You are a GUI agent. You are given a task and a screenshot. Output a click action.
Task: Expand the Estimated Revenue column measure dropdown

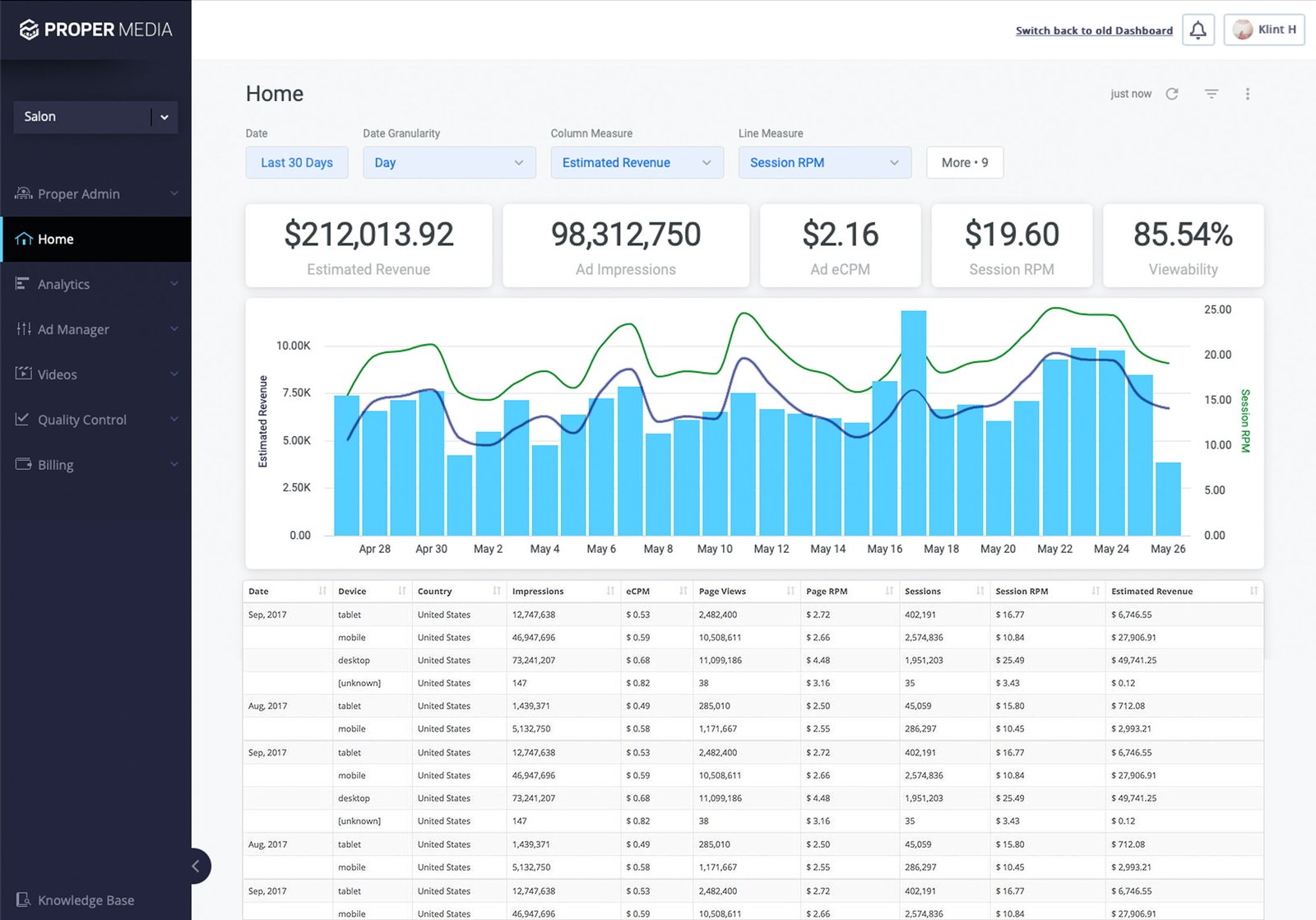[637, 163]
